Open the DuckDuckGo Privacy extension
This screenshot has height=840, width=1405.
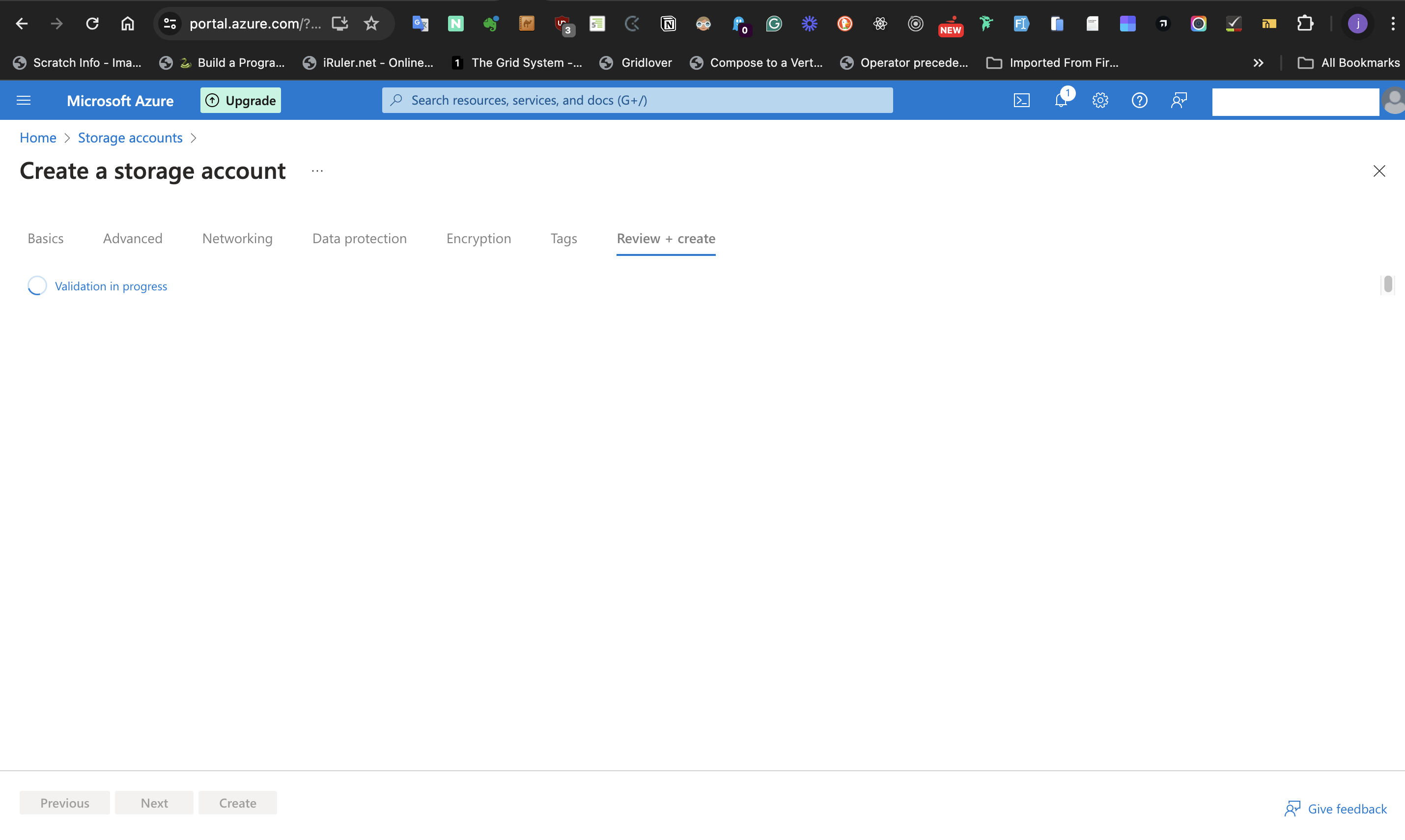pos(844,24)
